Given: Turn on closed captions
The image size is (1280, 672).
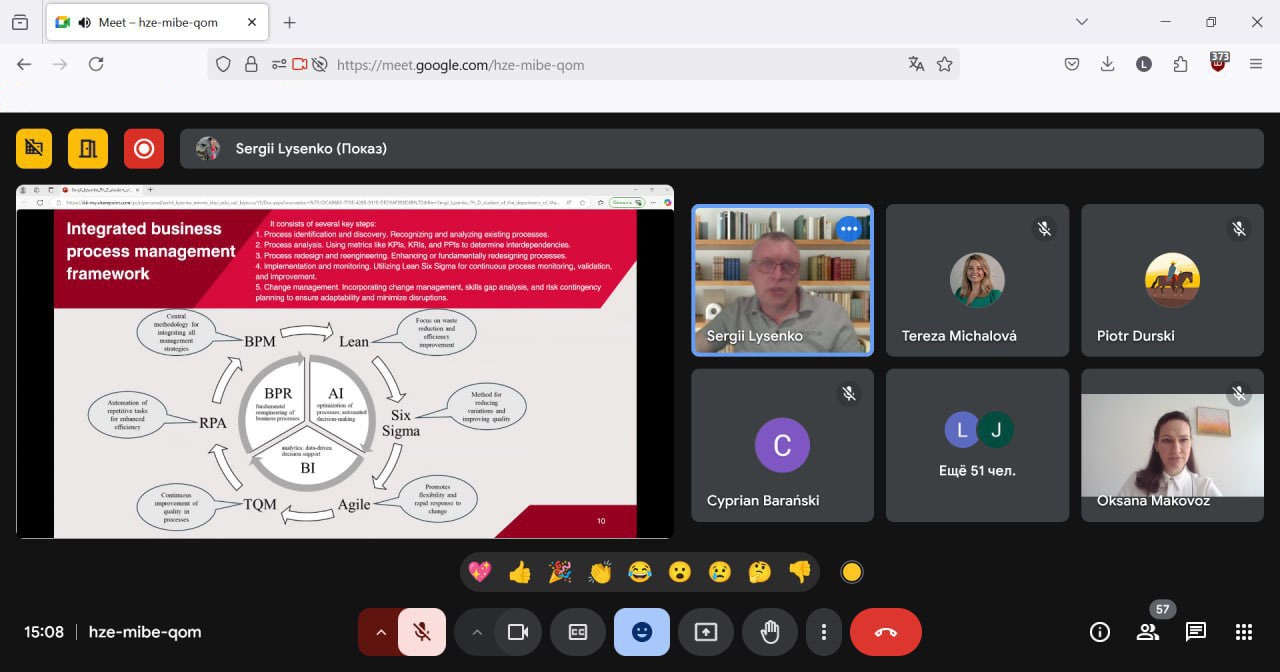Looking at the screenshot, I should [578, 632].
